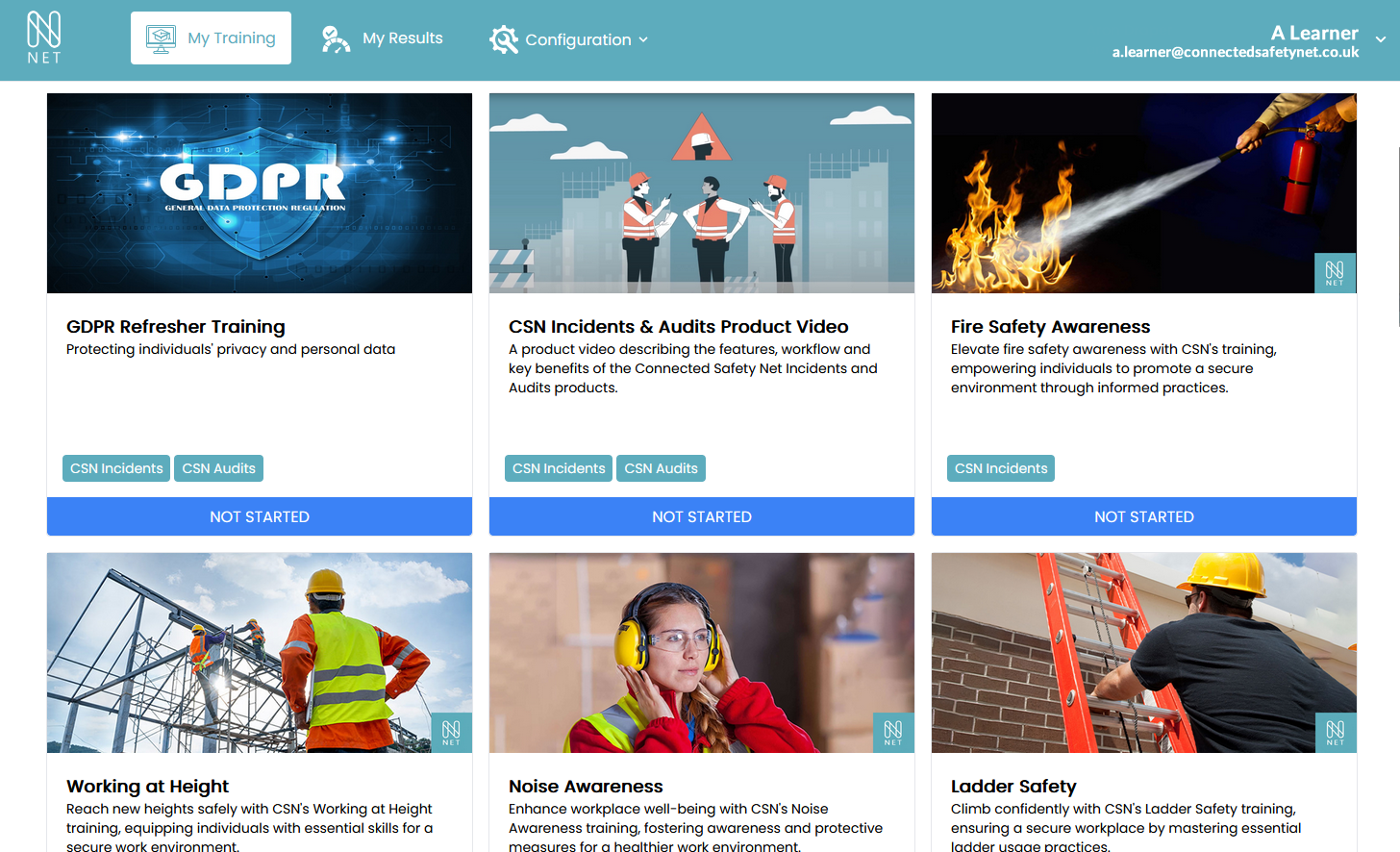Click NOT STARTED under CSN Incidents & Audits video
1400x852 pixels.
[x=702, y=516]
